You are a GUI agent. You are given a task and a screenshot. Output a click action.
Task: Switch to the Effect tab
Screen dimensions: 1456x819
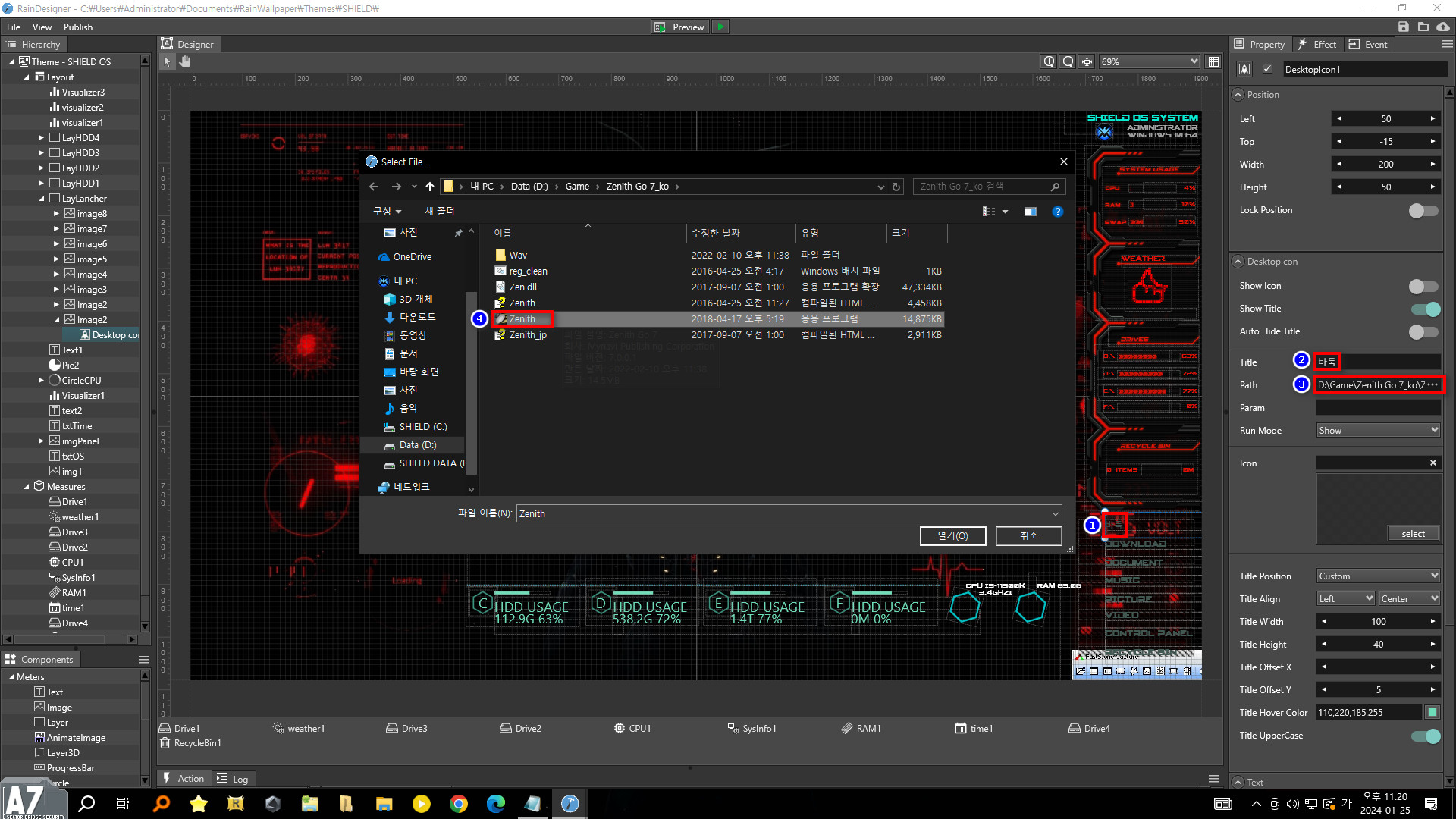point(1317,44)
